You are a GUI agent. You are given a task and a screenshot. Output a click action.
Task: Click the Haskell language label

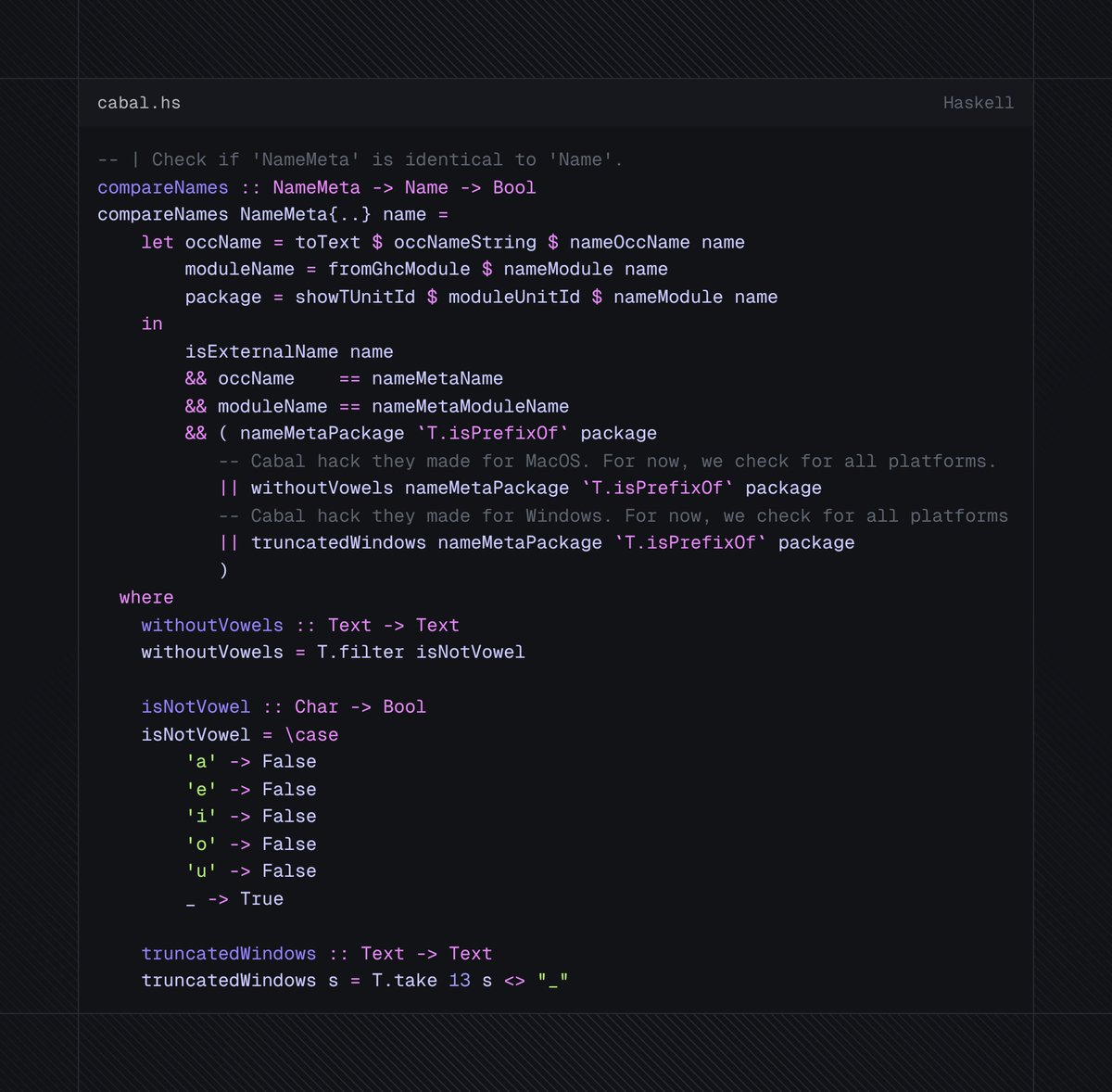[x=979, y=103]
